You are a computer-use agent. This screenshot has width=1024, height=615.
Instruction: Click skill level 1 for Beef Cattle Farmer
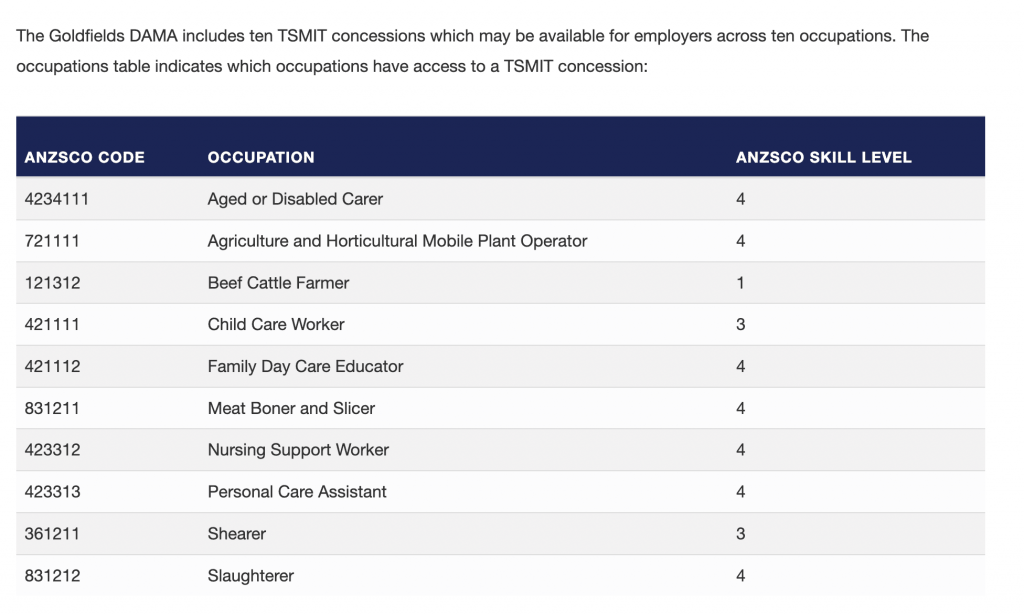[740, 283]
